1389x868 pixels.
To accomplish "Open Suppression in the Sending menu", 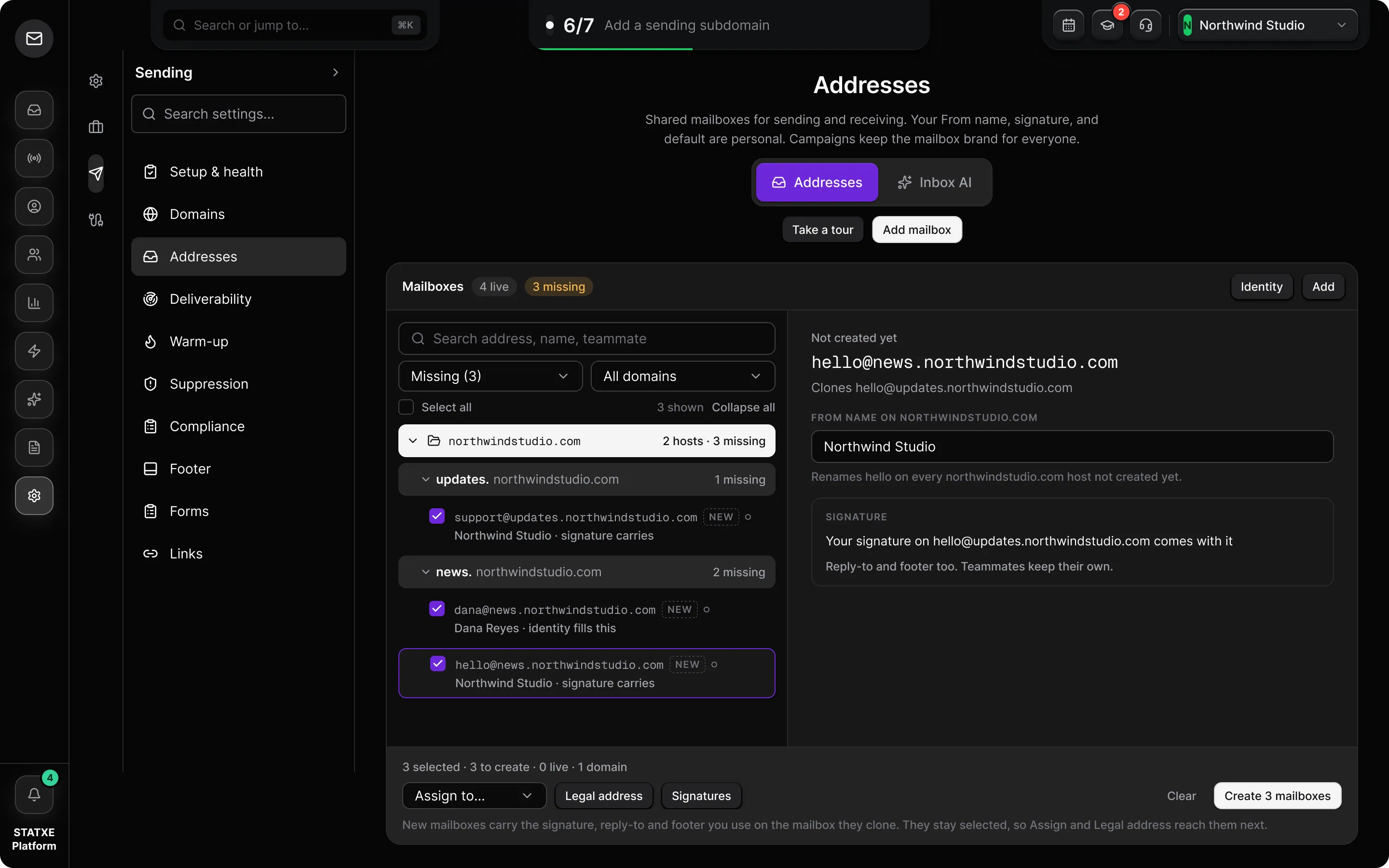I will tap(238, 384).
